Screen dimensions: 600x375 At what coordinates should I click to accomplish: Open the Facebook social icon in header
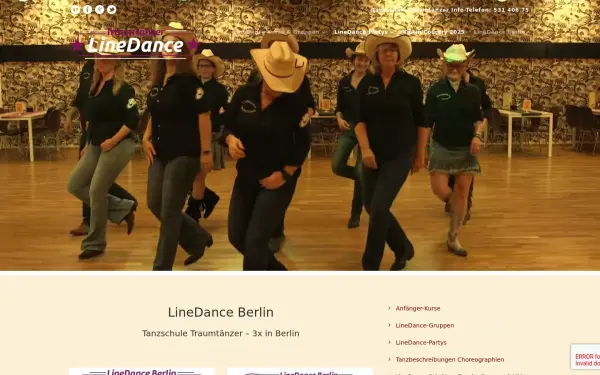click(x=88, y=10)
